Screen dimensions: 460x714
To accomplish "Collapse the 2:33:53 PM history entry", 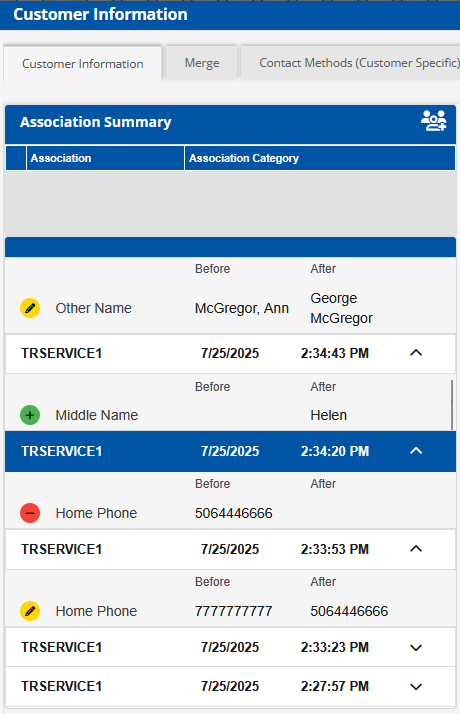I will (416, 549).
